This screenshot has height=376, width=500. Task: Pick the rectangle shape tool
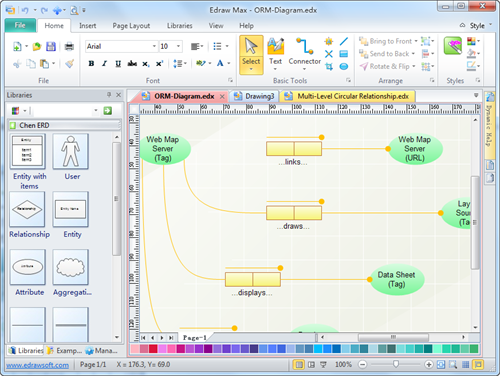point(344,54)
